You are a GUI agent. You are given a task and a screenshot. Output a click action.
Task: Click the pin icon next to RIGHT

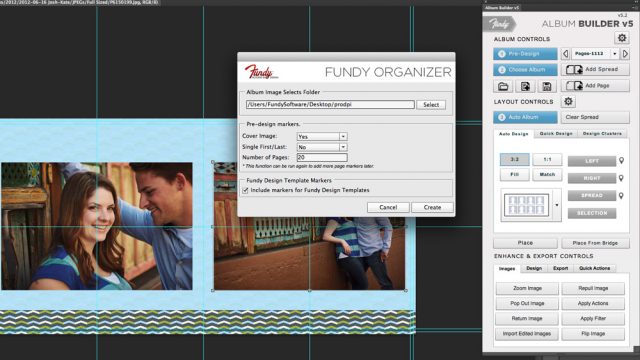(621, 178)
